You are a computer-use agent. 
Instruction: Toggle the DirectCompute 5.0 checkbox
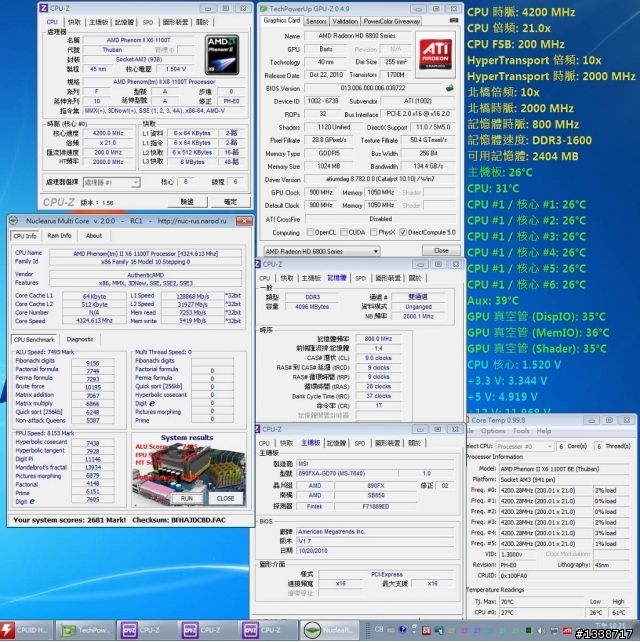point(403,232)
